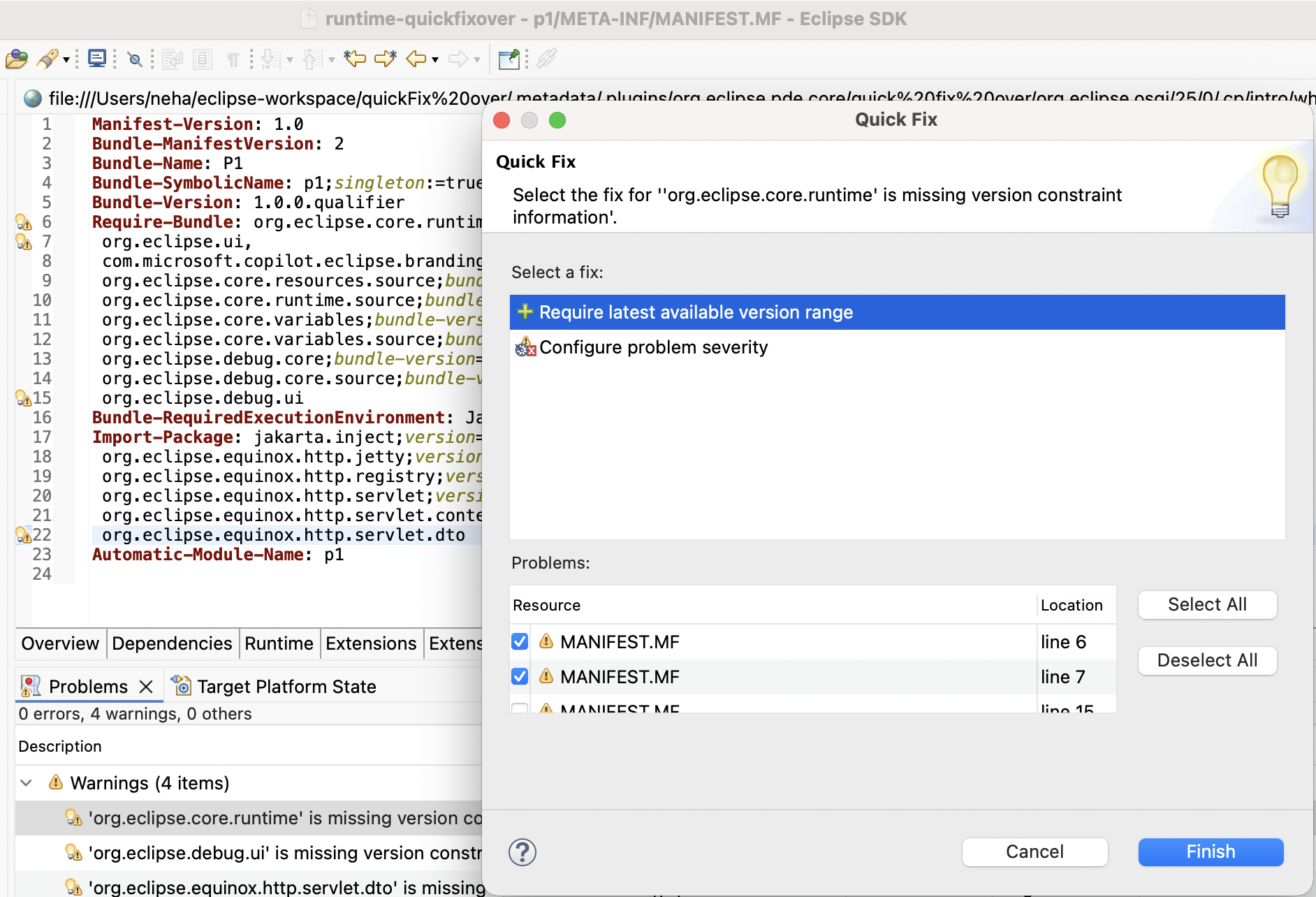Go to Next Edit Location arrow
The image size is (1316, 897).
(x=386, y=59)
